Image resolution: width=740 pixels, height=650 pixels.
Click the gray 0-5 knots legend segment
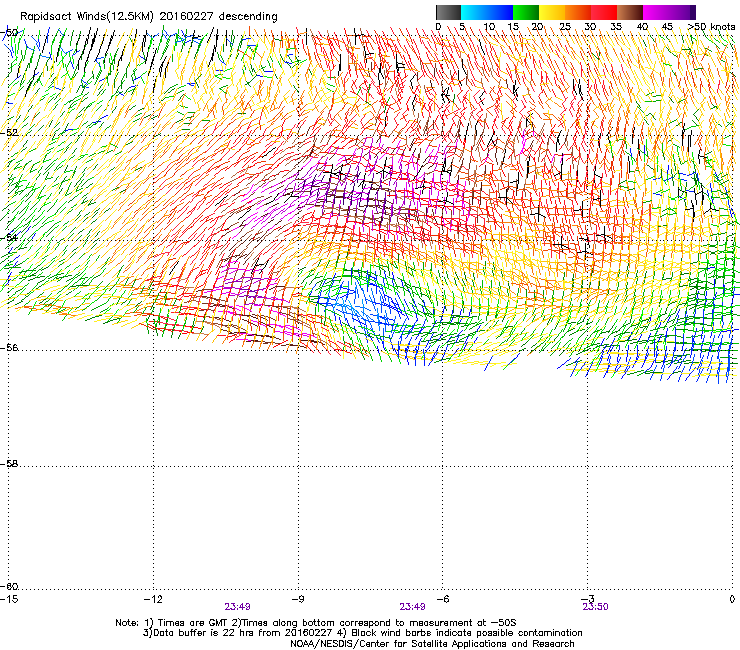click(x=448, y=12)
